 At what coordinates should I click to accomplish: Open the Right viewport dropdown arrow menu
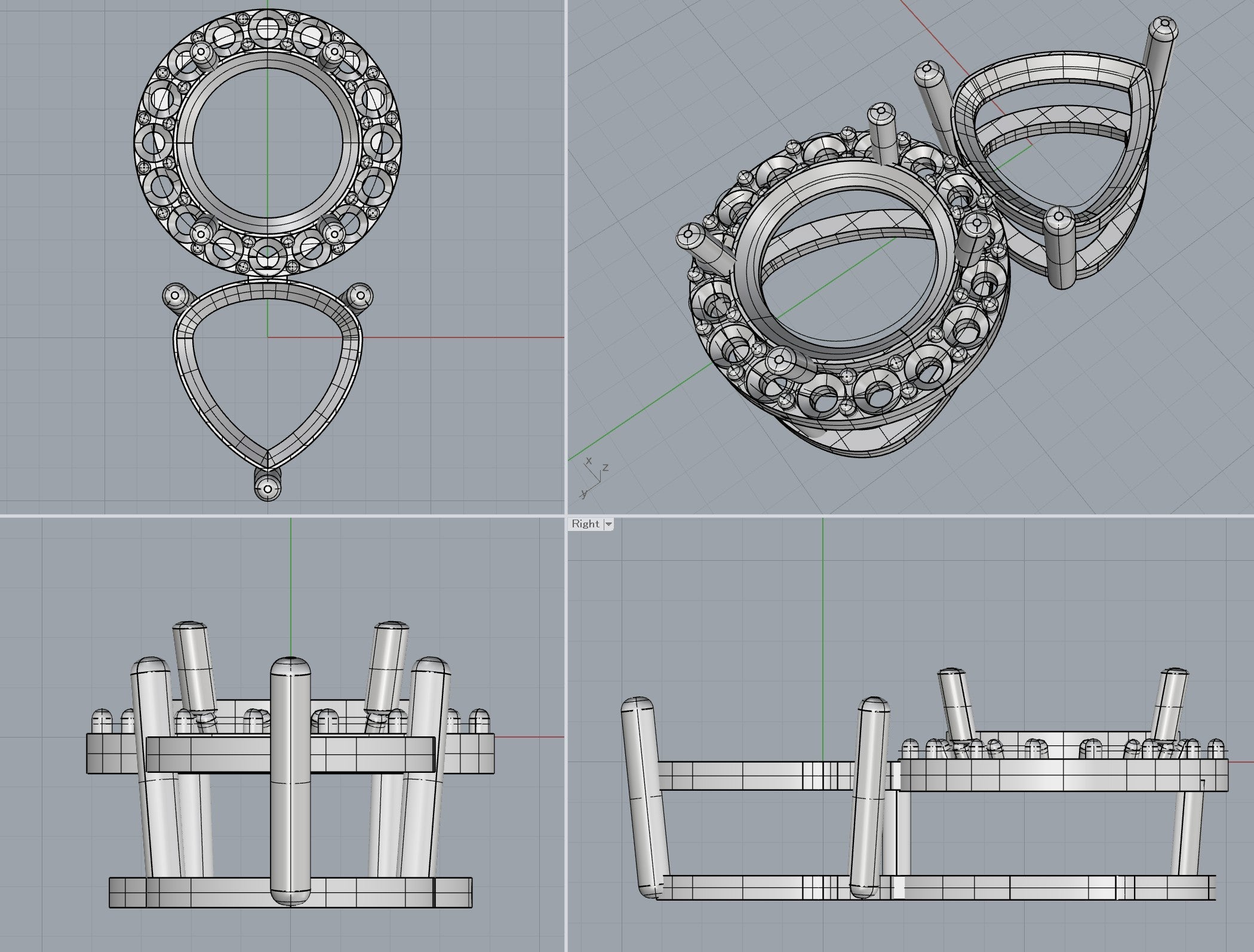[608, 524]
